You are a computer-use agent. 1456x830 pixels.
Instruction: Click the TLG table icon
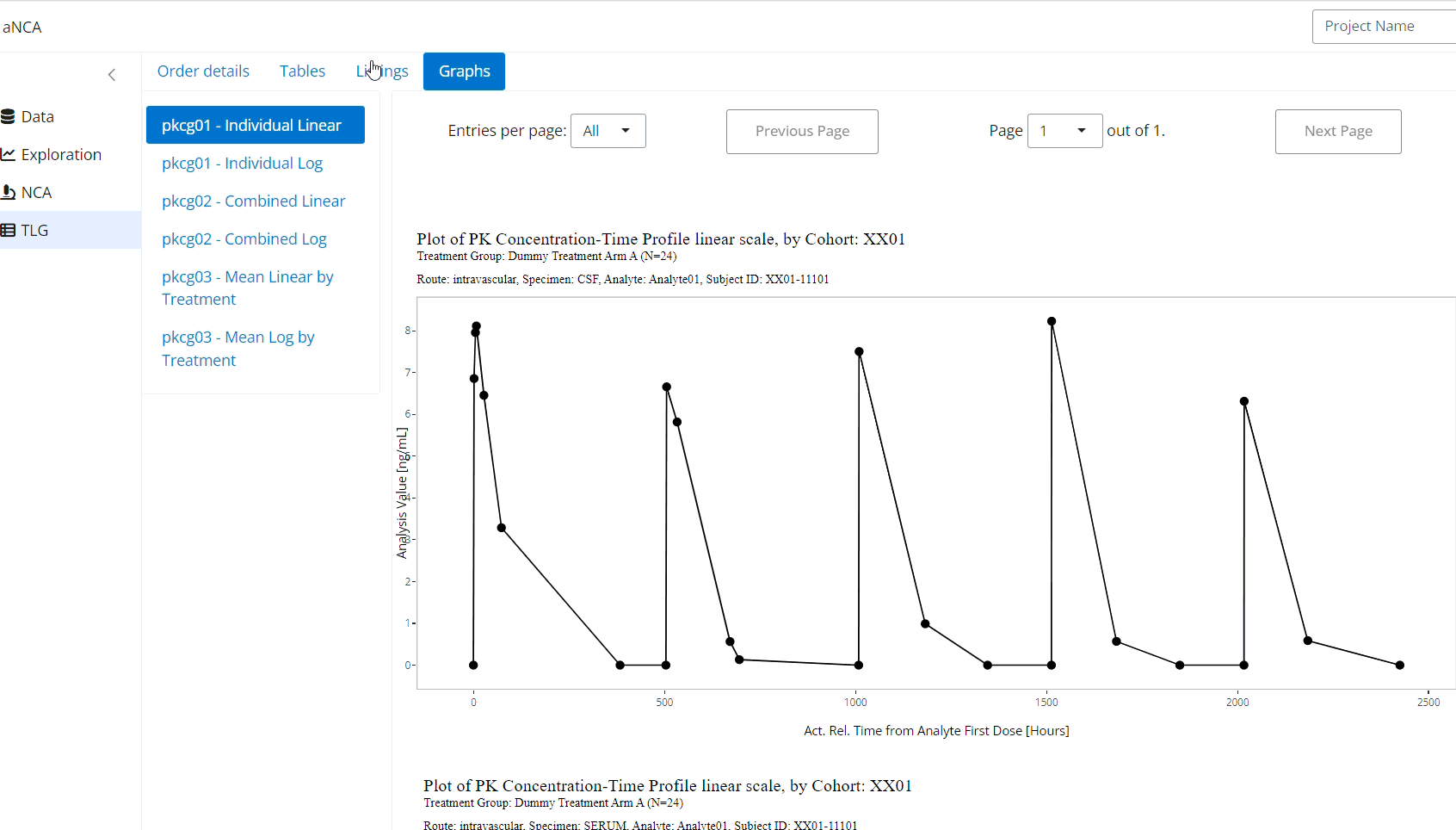coord(9,231)
